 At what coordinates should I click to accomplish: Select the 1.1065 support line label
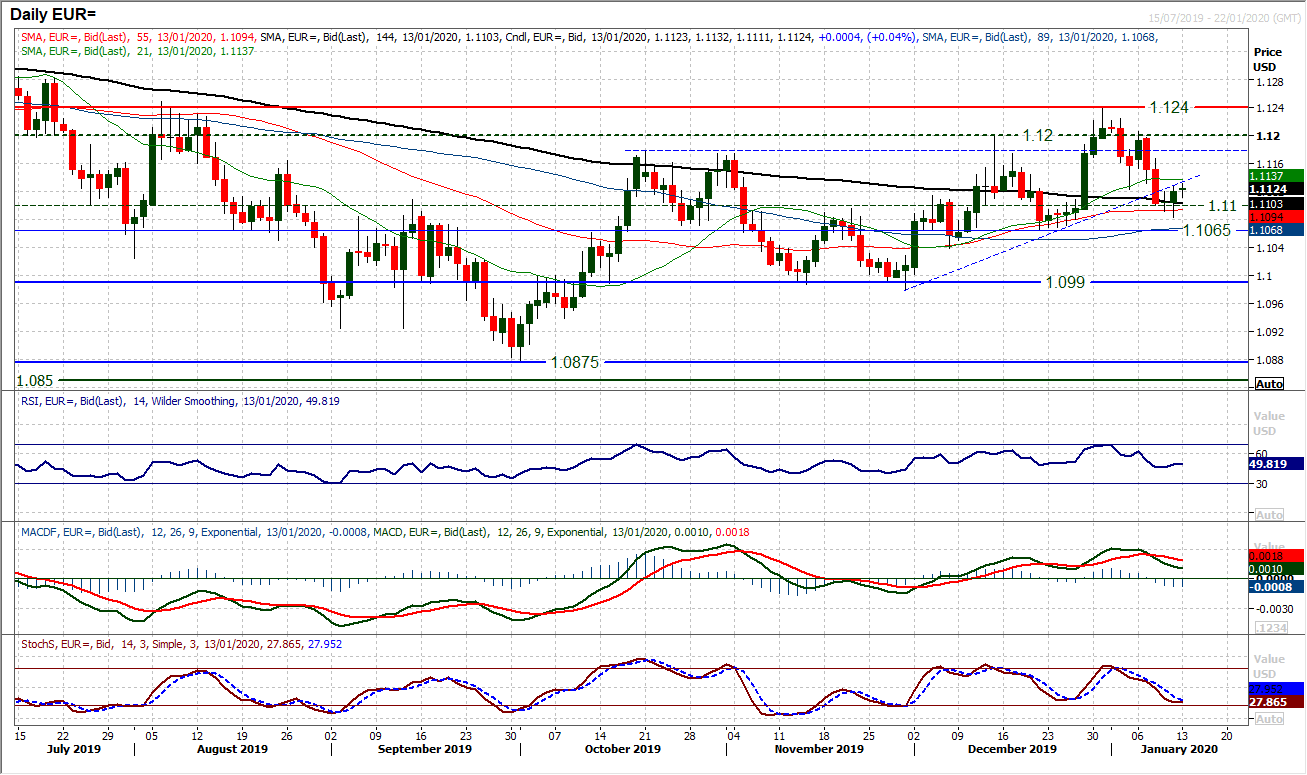point(1208,230)
